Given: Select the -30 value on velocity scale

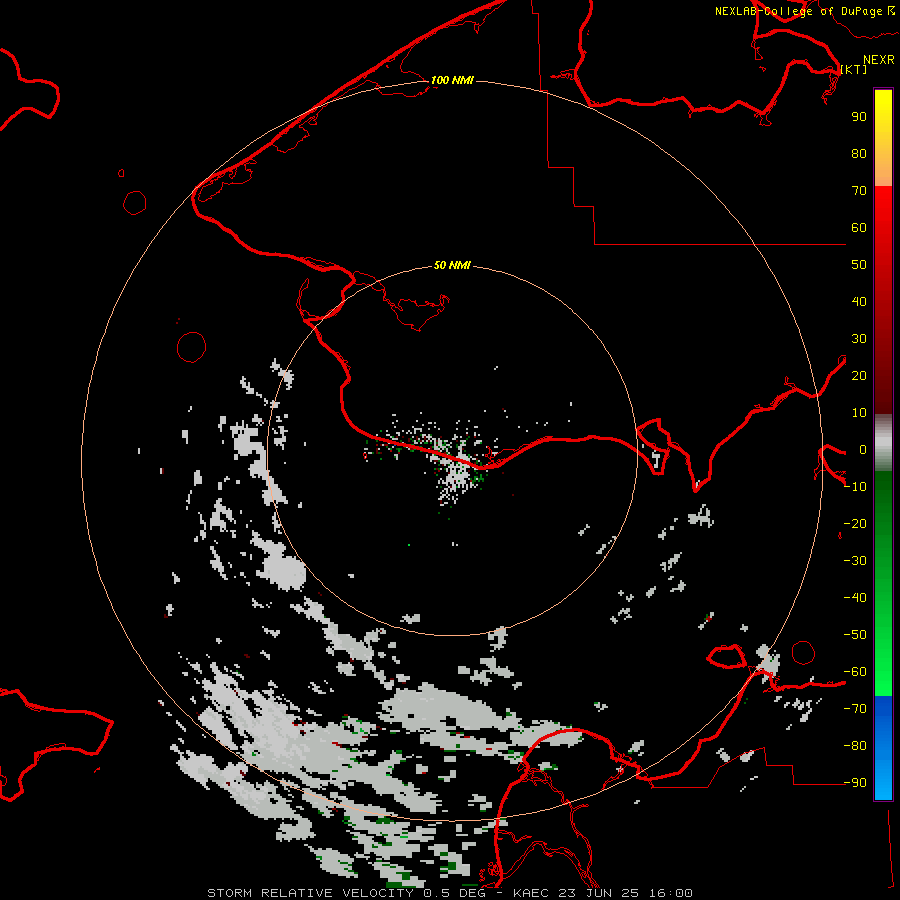Looking at the screenshot, I should coord(855,561).
